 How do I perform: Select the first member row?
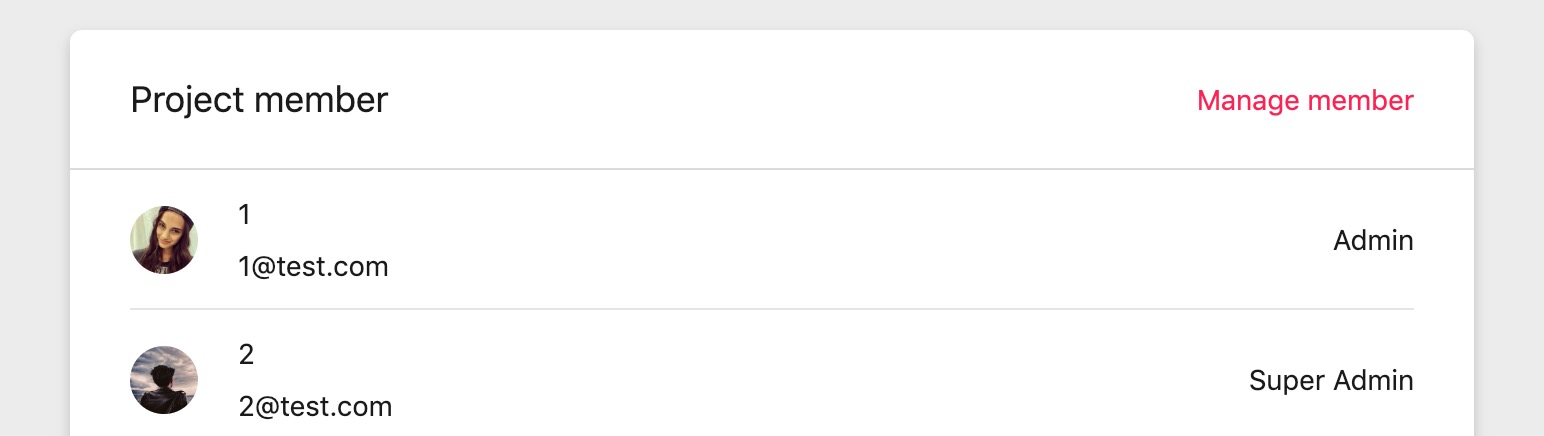pos(772,240)
